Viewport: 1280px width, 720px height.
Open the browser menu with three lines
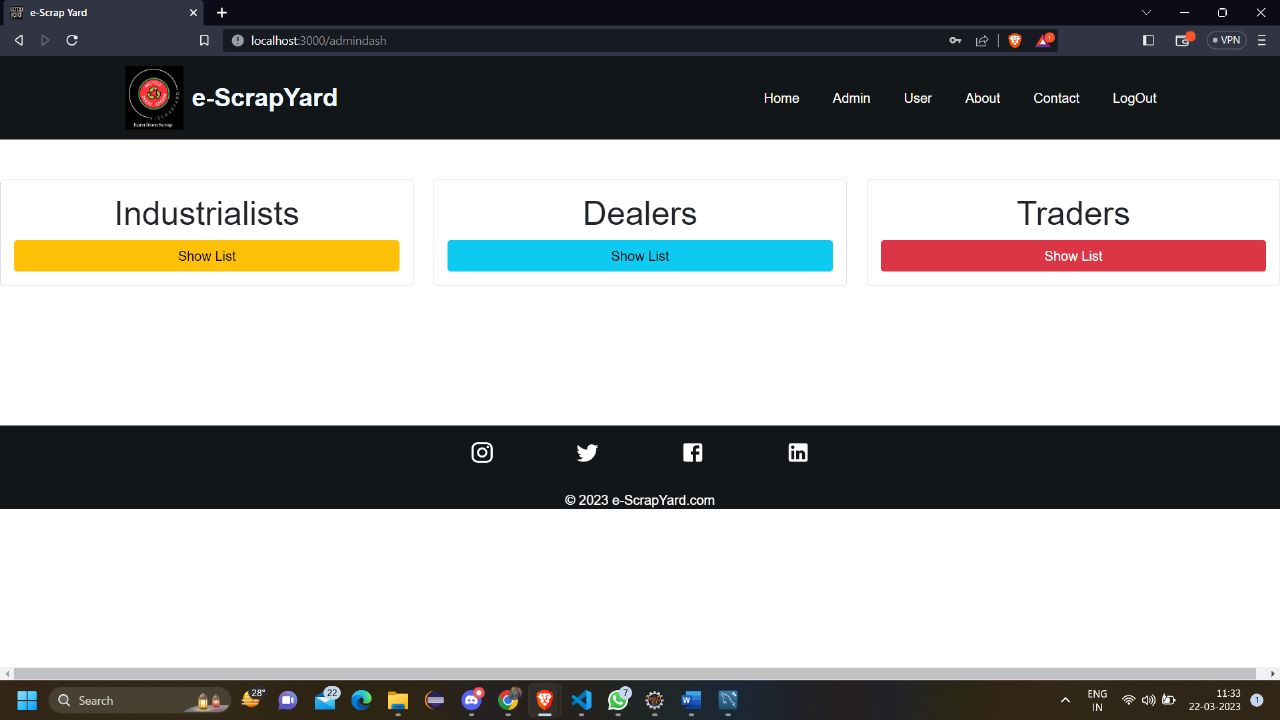pyautogui.click(x=1261, y=40)
